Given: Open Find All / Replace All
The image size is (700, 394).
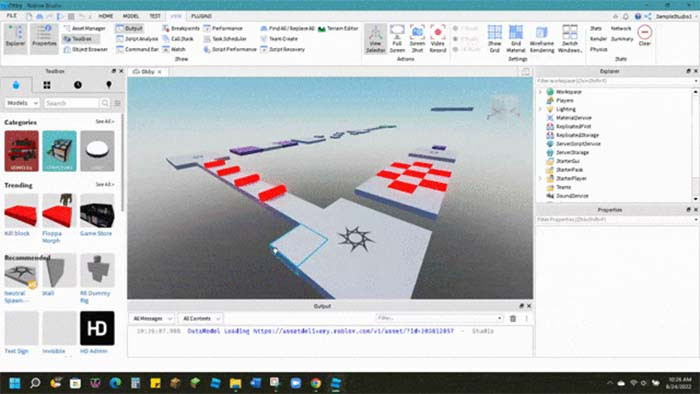Looking at the screenshot, I should click(x=288, y=28).
